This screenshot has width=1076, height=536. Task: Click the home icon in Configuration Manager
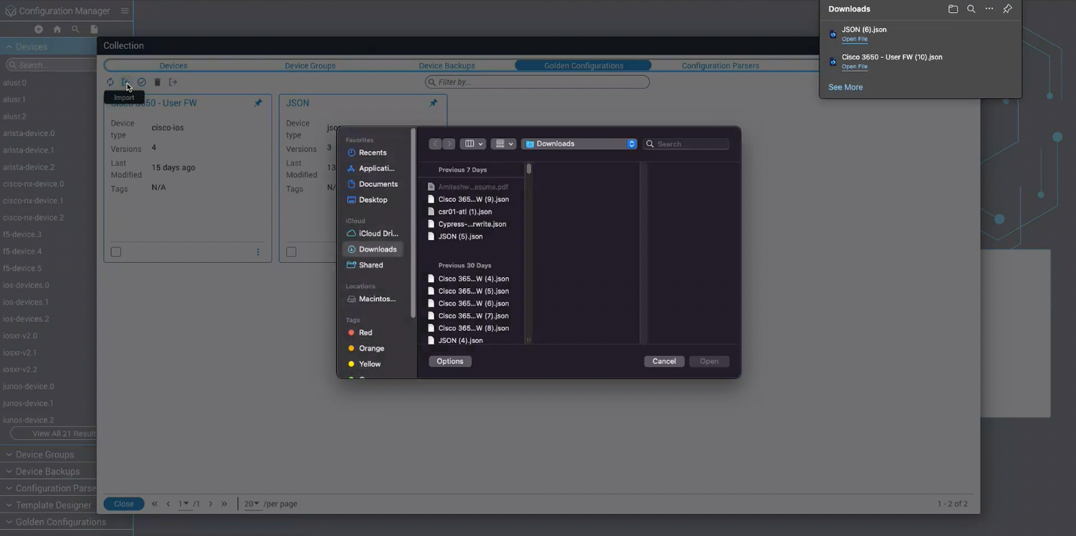point(57,30)
